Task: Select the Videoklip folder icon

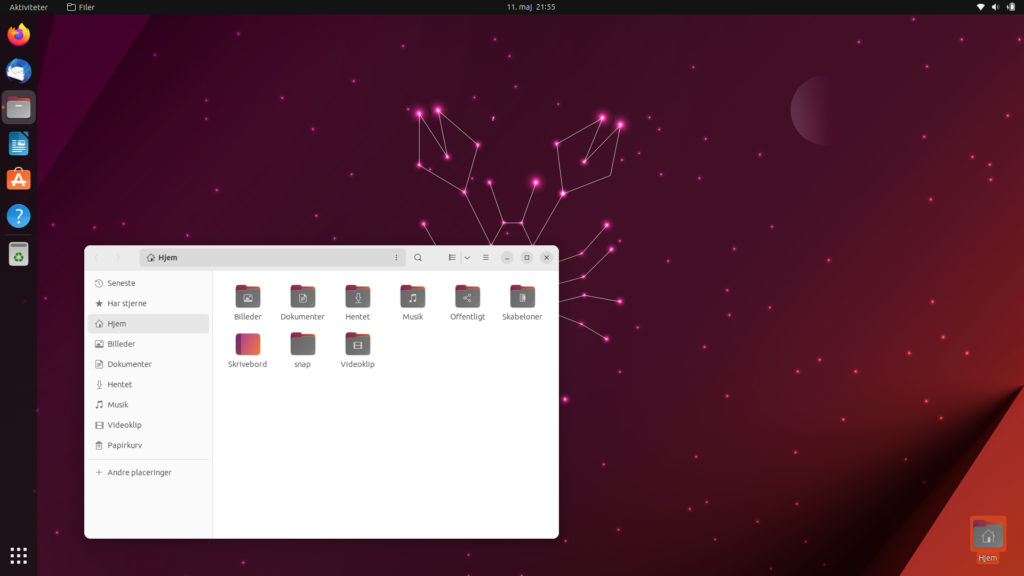Action: pos(357,344)
